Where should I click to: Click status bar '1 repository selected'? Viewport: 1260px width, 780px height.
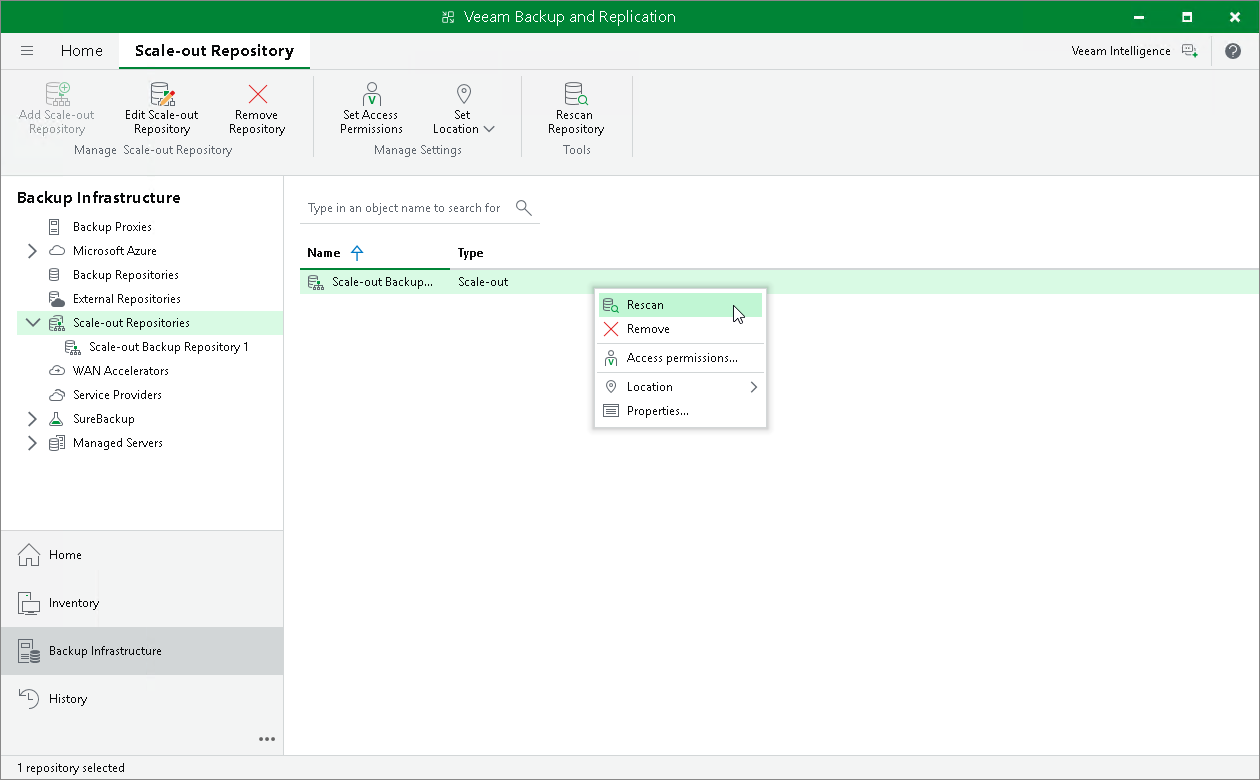(71, 768)
